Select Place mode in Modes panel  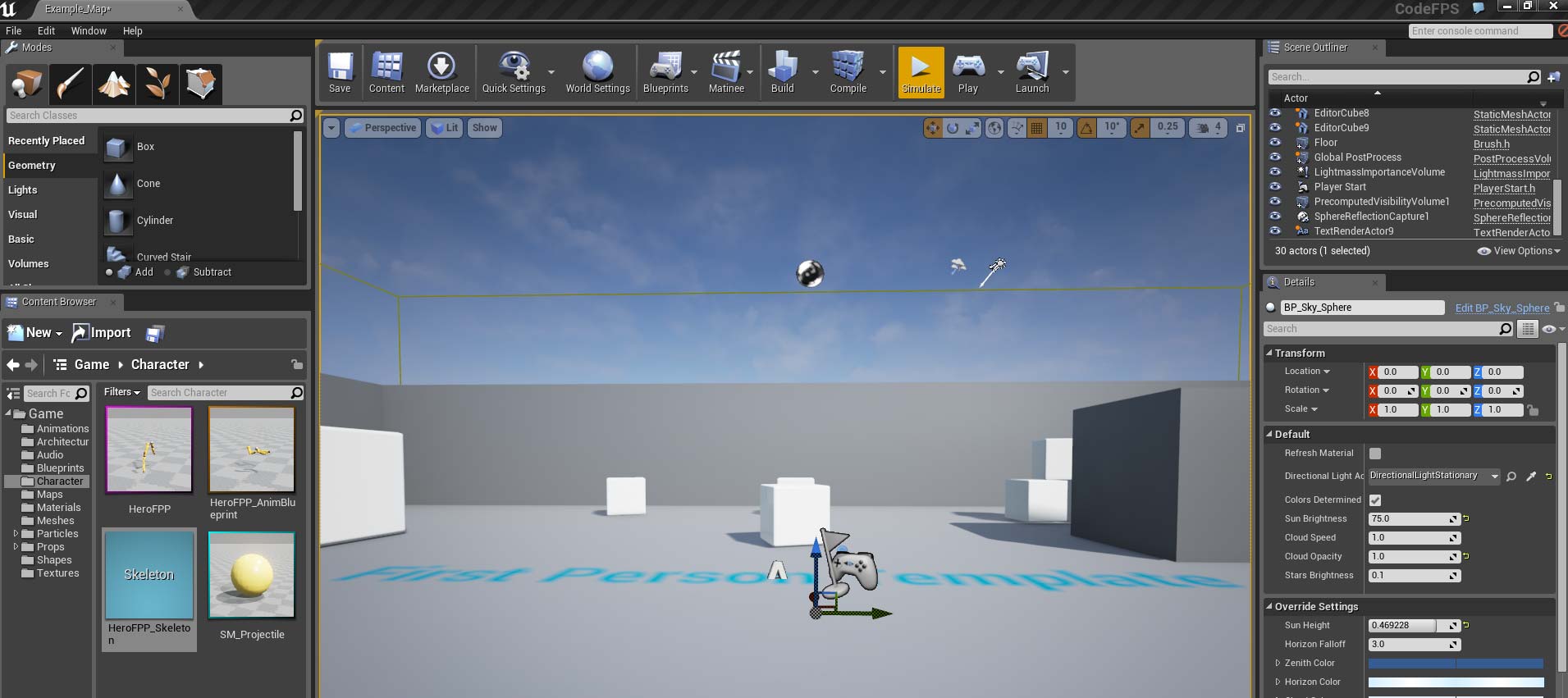pos(27,84)
